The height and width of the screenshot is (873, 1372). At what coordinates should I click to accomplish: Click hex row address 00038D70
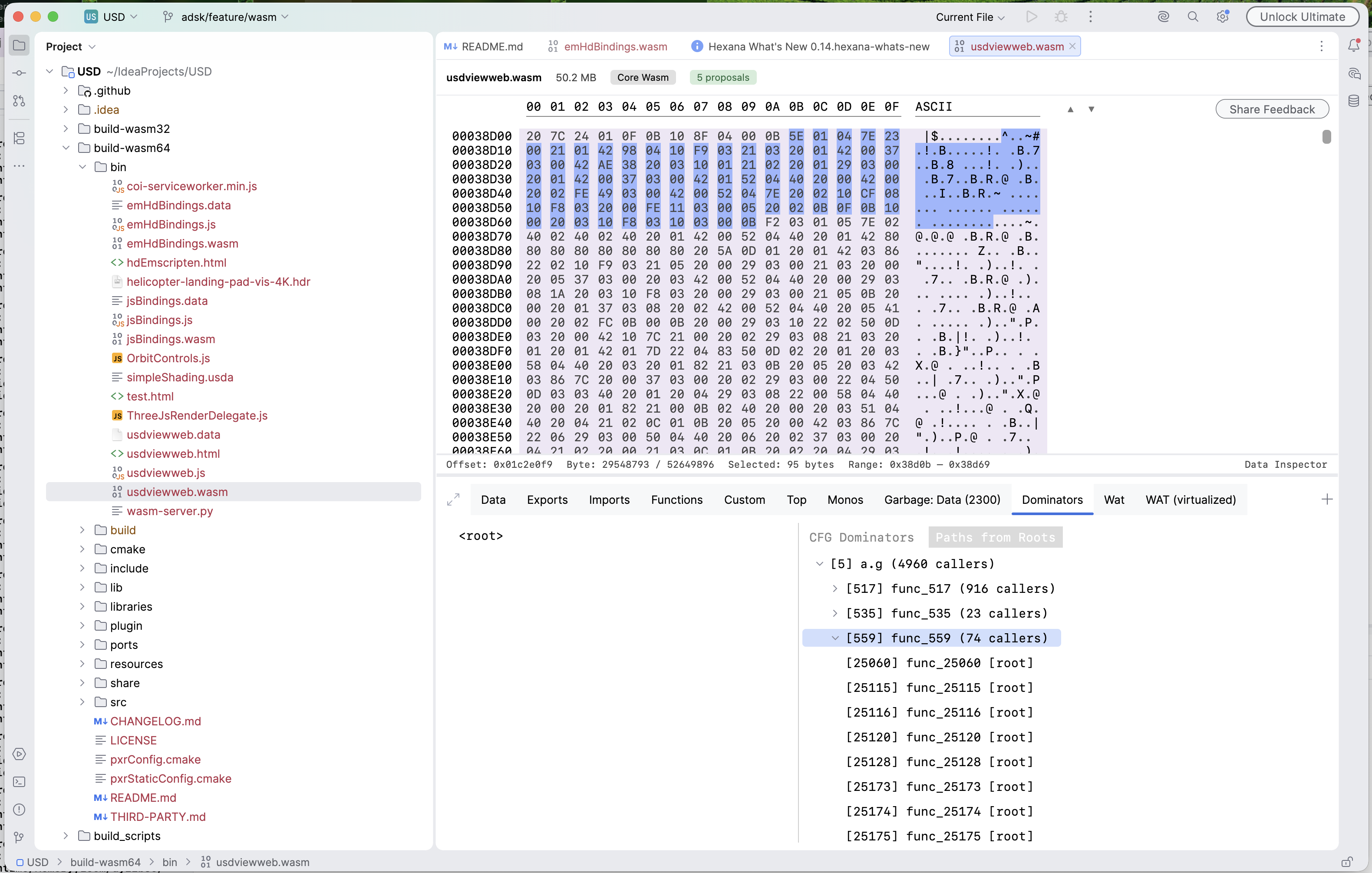[x=482, y=236]
